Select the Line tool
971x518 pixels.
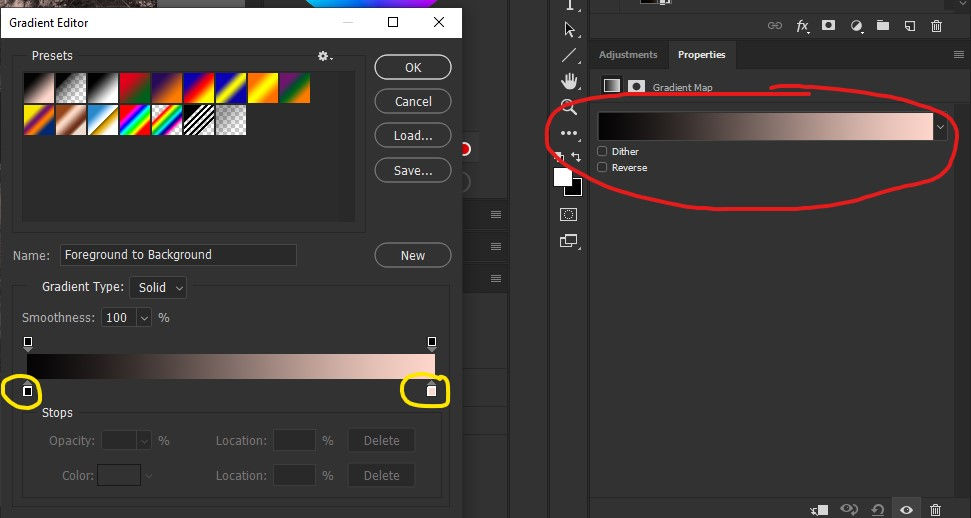click(x=569, y=55)
